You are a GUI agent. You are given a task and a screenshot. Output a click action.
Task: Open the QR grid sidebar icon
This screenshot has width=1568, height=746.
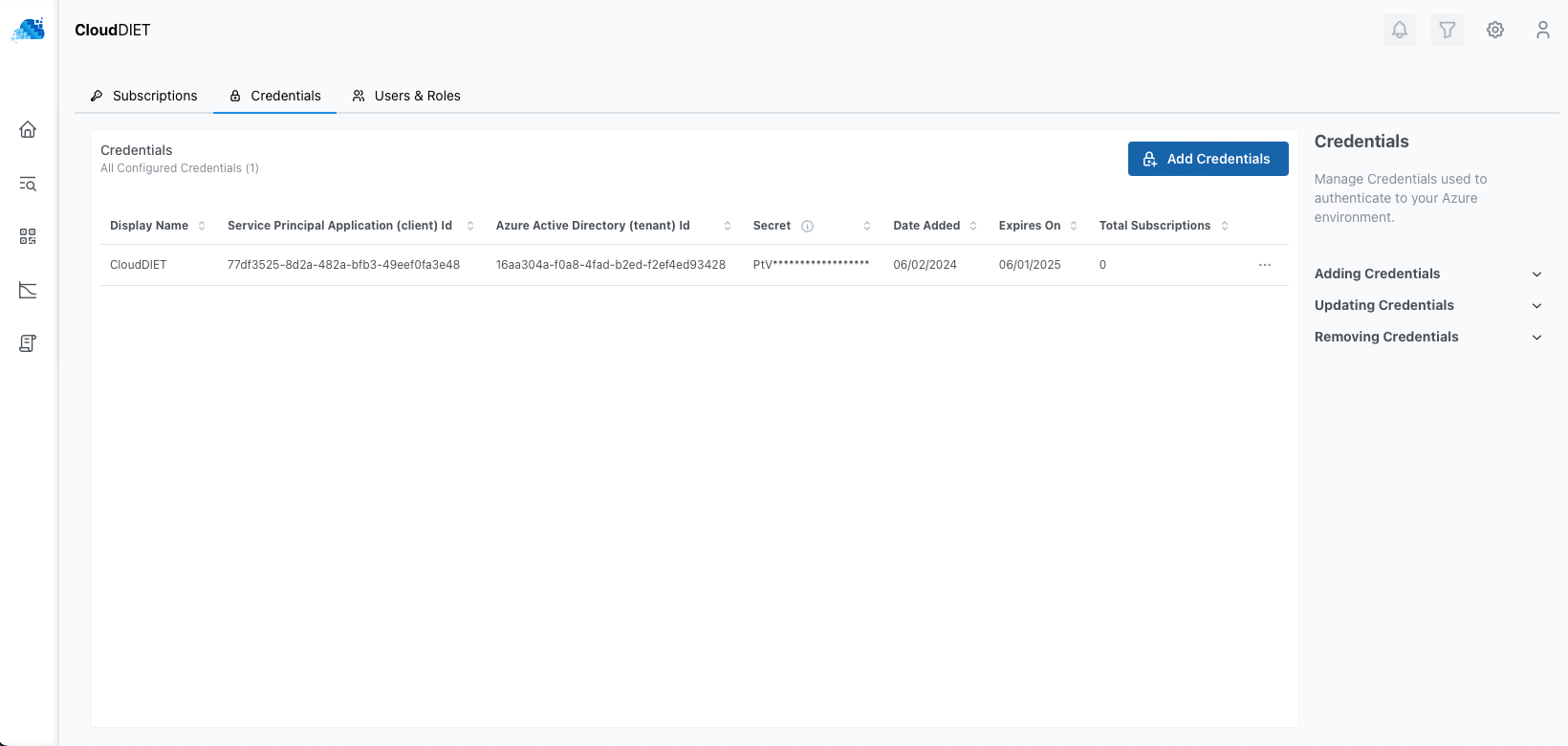[28, 236]
